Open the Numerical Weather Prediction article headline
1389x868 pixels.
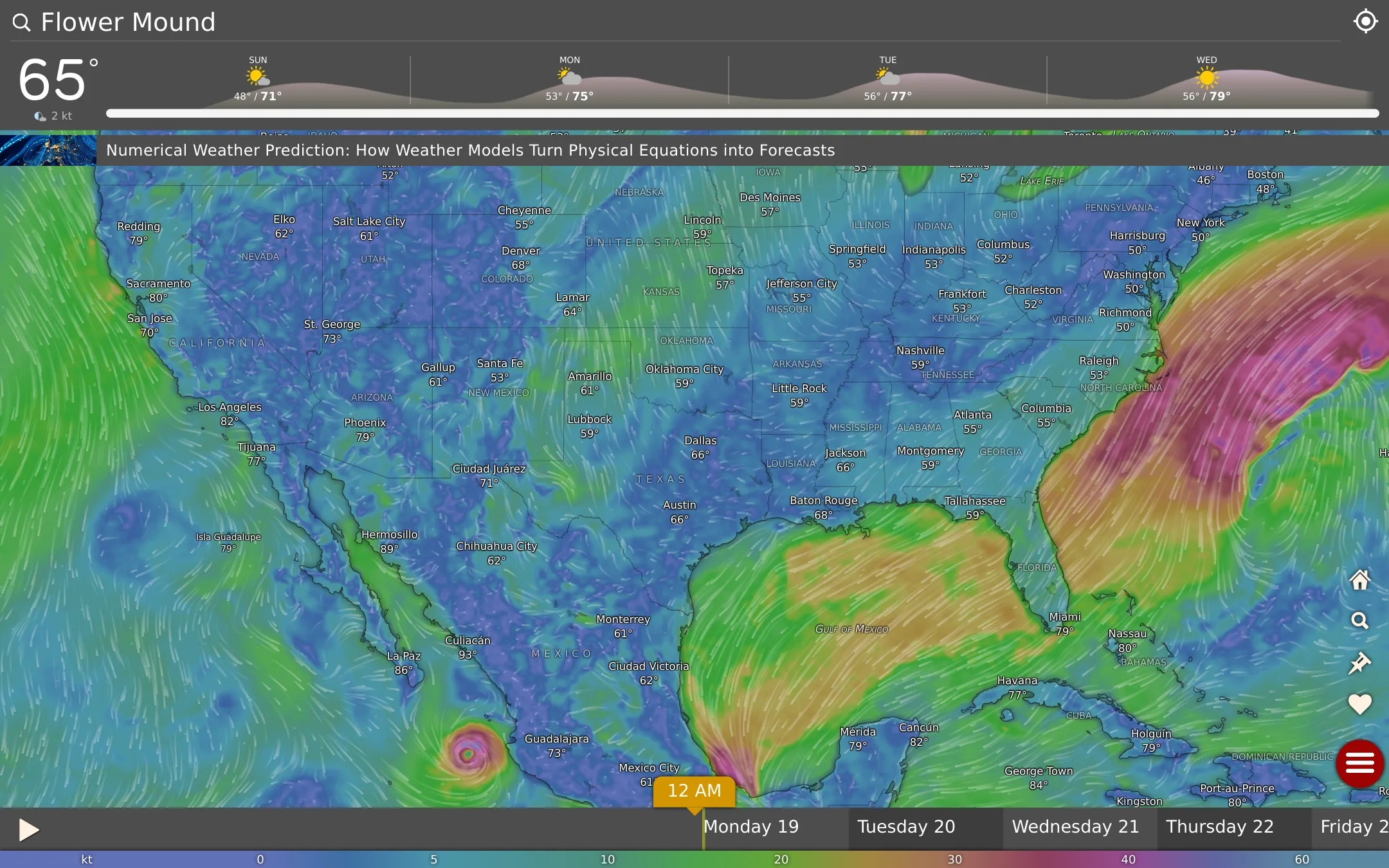coord(470,150)
